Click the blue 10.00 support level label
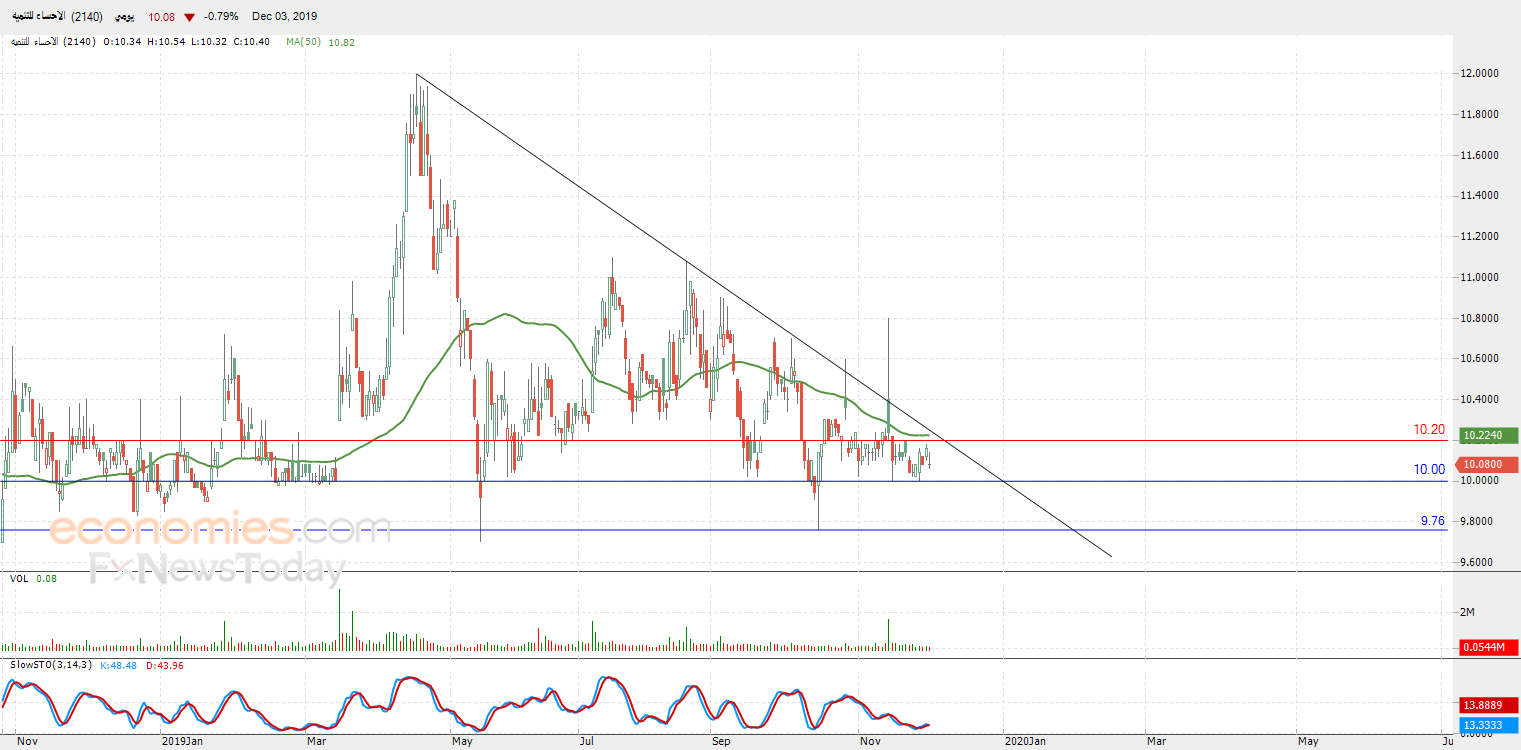Screen dimensions: 1521x750 pos(1429,470)
